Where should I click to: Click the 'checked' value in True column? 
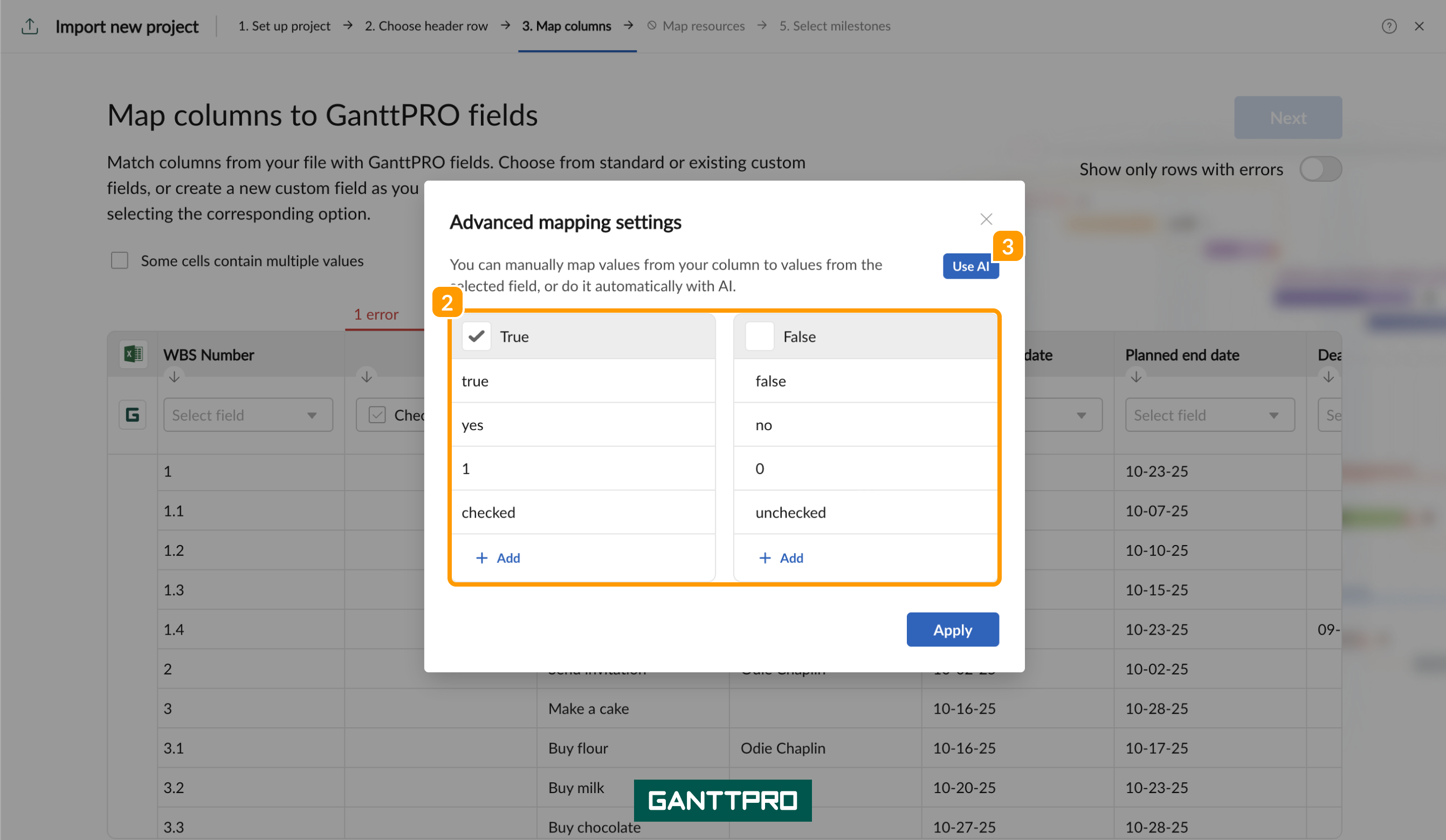(583, 512)
